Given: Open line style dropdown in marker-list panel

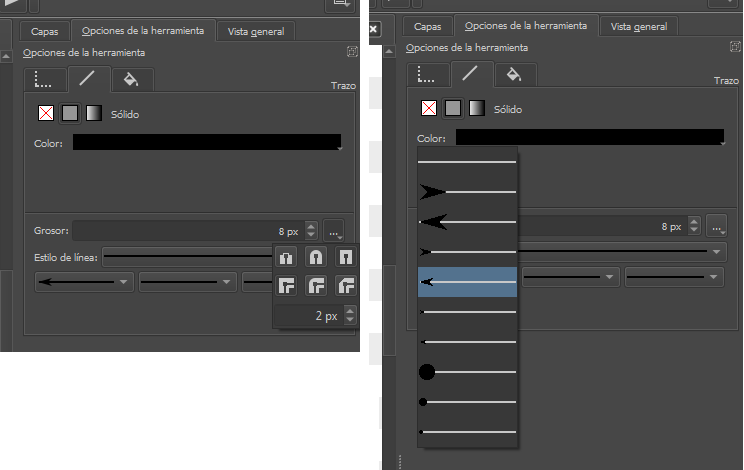Looking at the screenshot, I should (622, 251).
